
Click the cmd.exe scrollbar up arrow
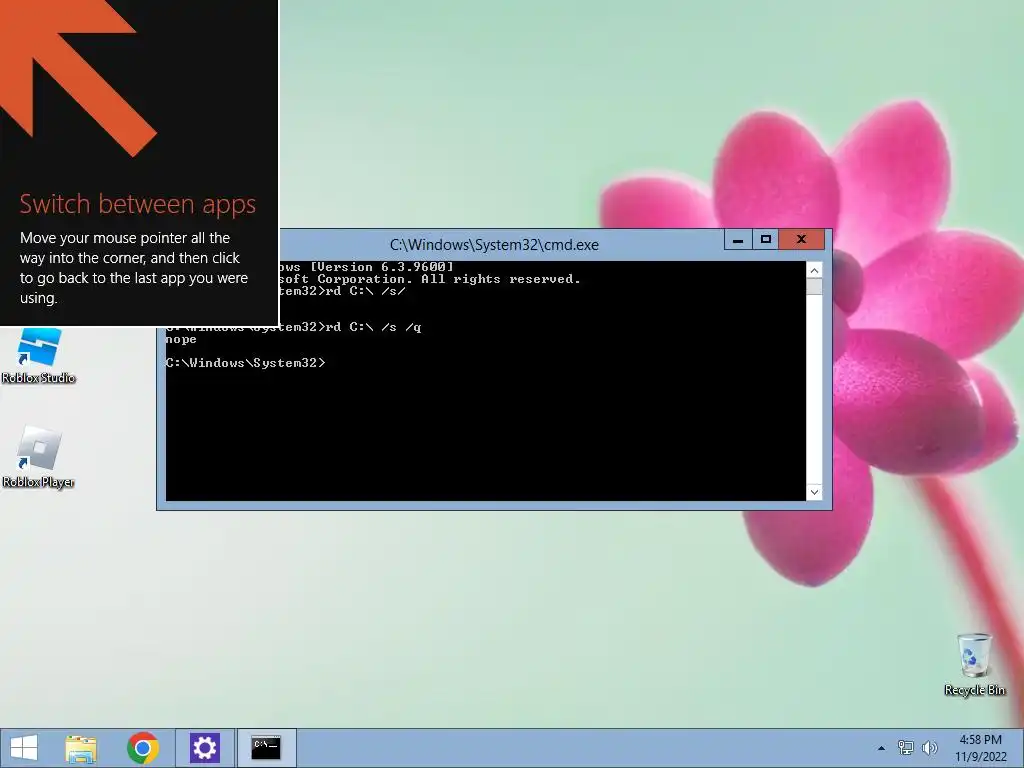814,270
